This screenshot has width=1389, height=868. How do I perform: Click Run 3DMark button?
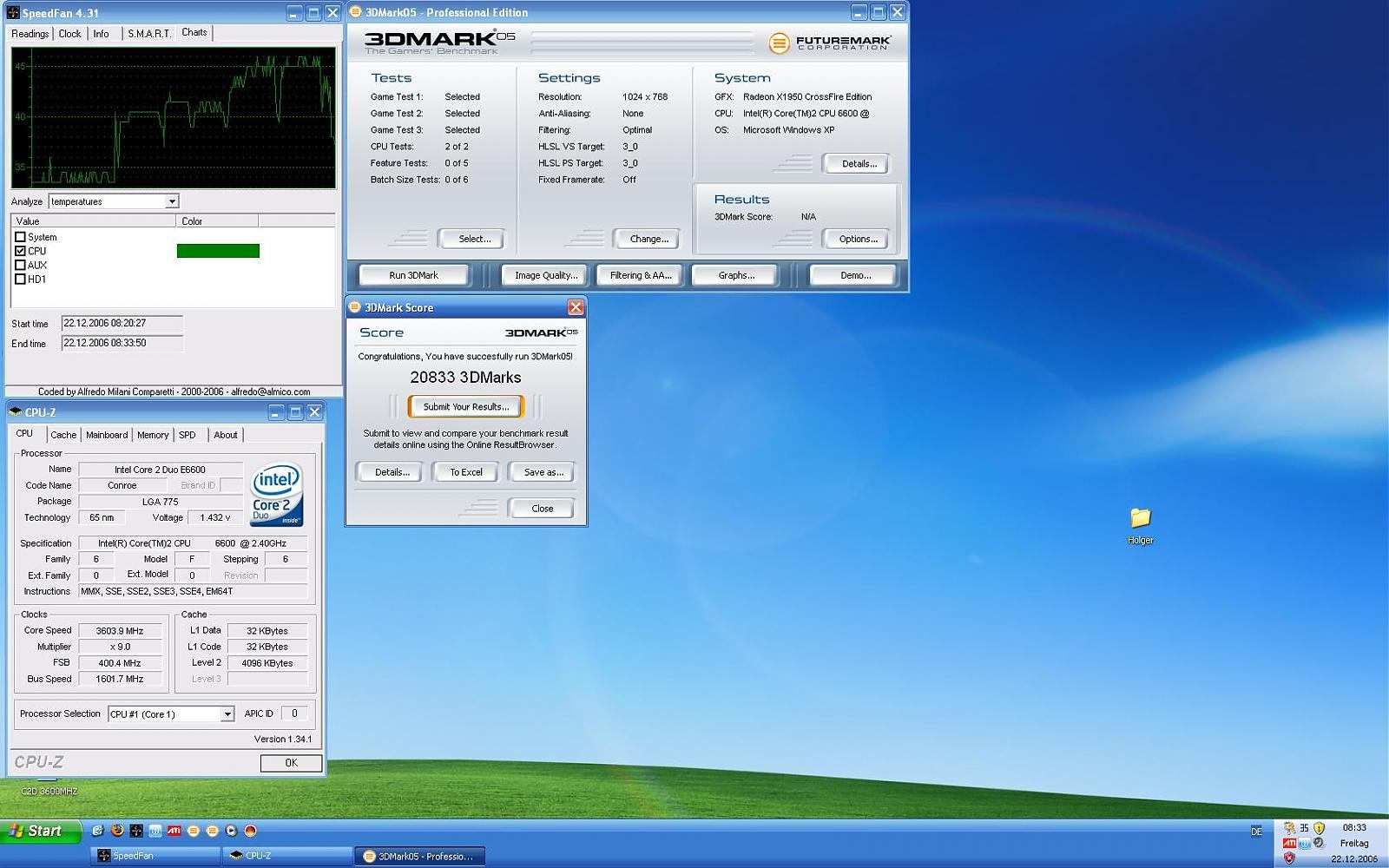pyautogui.click(x=413, y=275)
